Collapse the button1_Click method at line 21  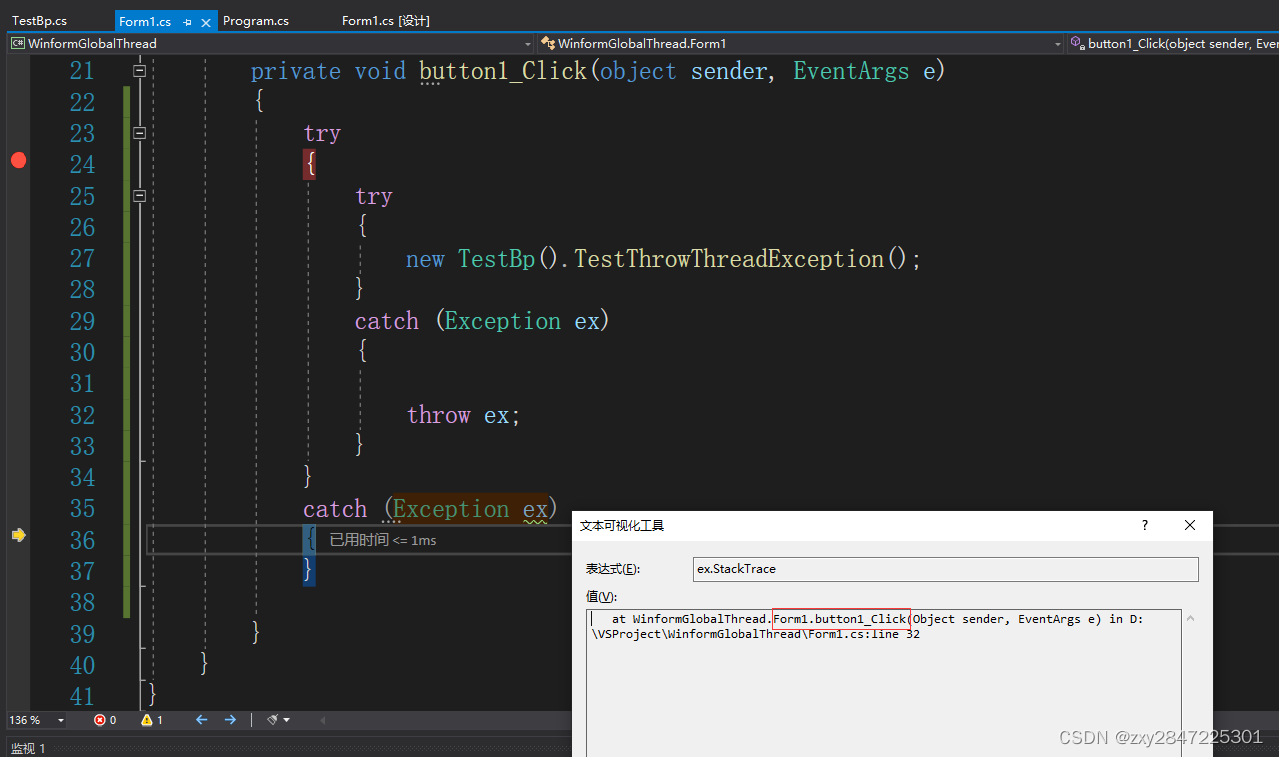pos(140,71)
